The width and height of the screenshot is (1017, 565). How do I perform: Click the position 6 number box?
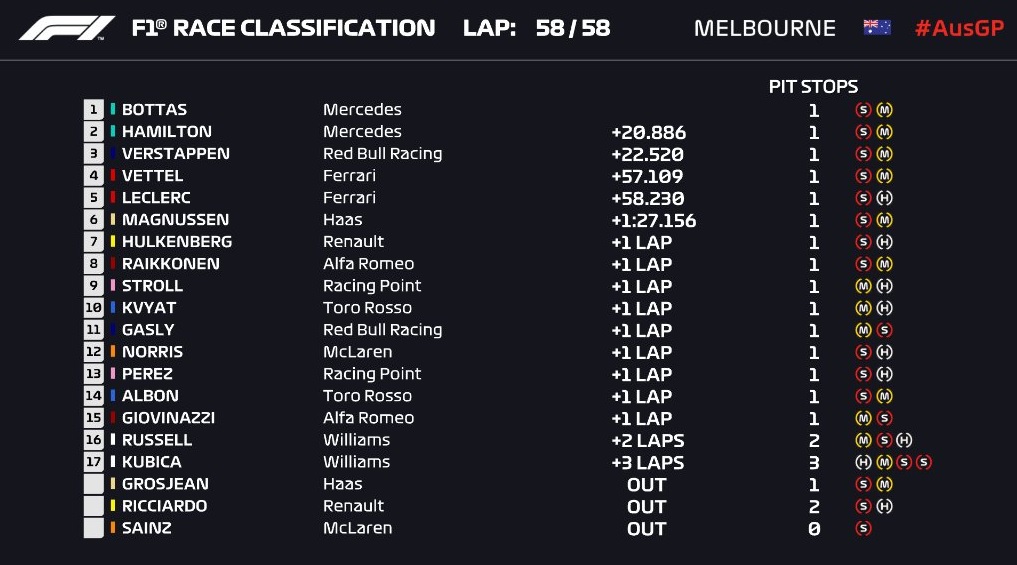point(94,220)
